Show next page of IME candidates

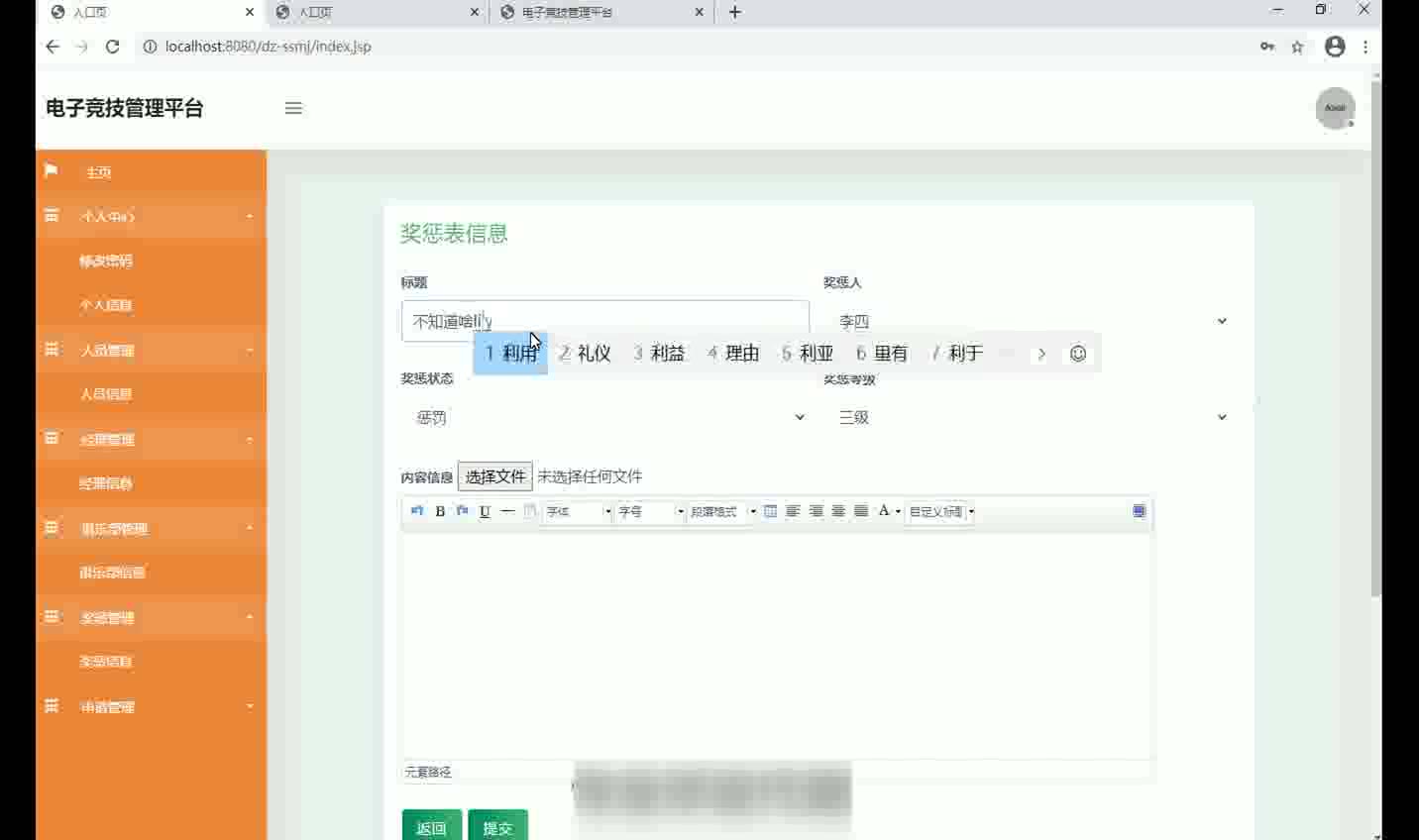[1040, 354]
